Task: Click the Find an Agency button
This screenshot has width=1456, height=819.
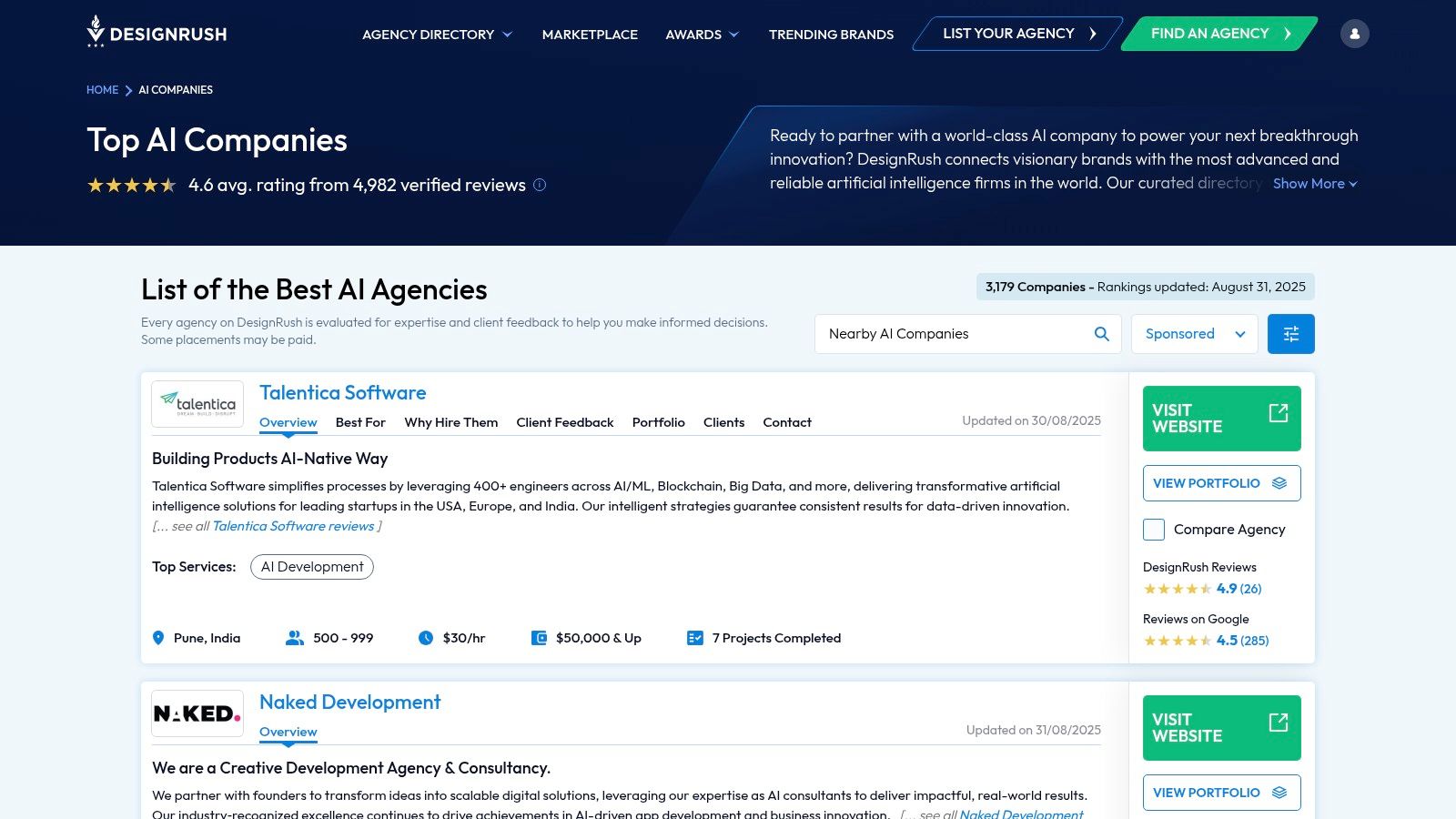Action: 1219,34
